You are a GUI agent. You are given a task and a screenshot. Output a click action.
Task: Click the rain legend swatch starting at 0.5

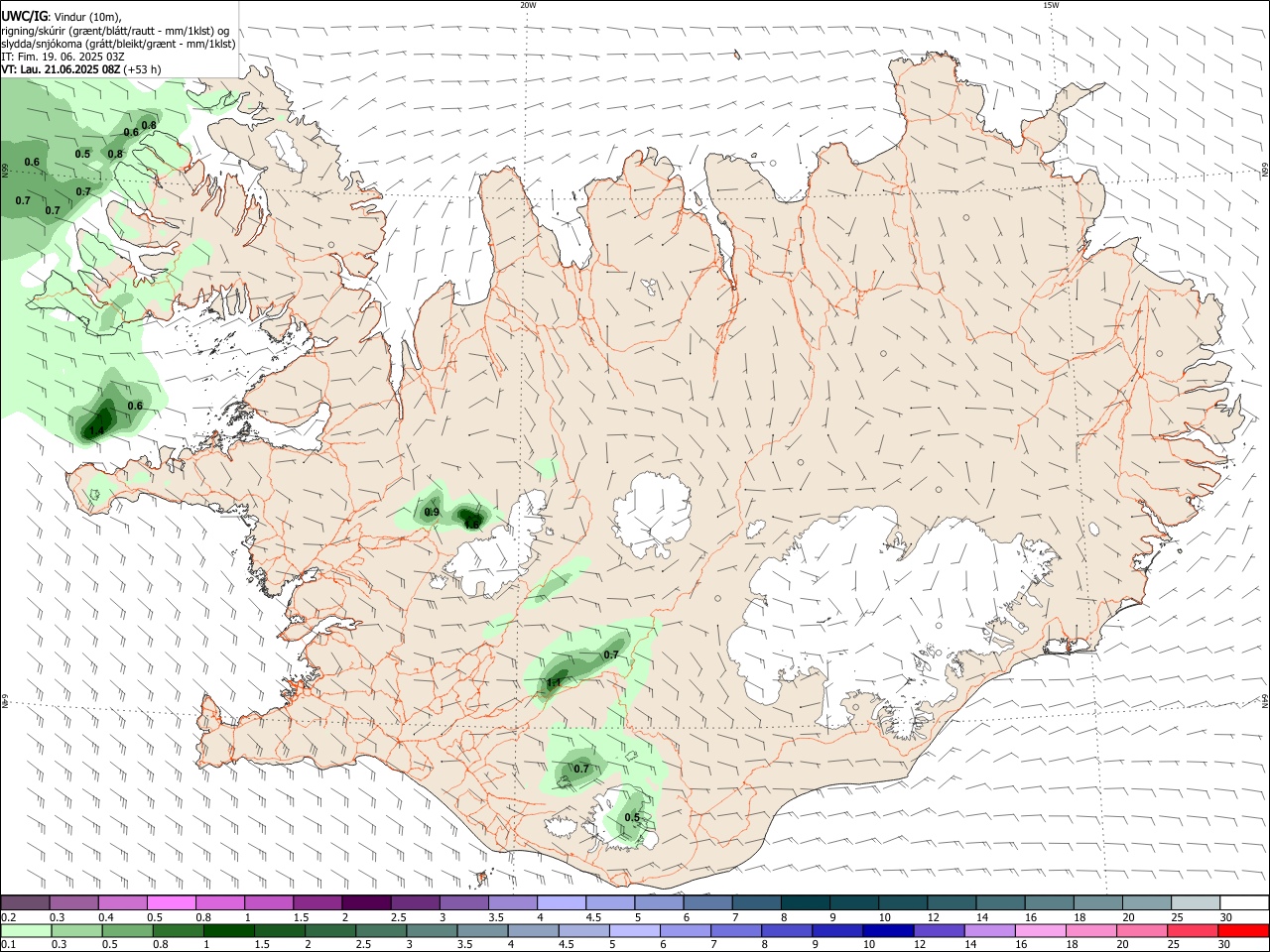(x=128, y=931)
